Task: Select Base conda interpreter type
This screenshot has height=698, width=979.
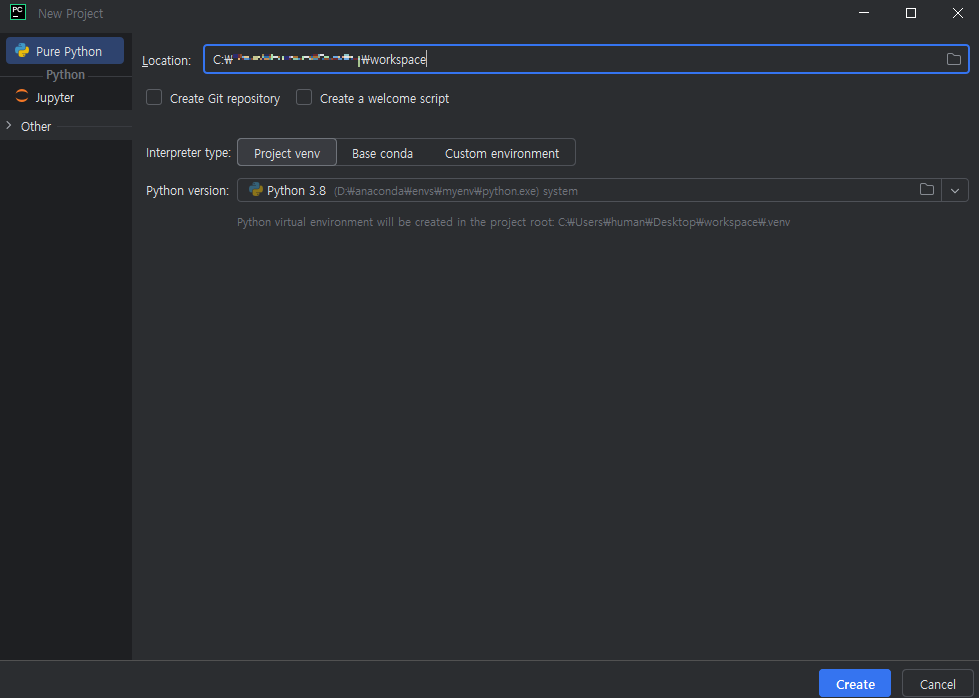Action: point(382,153)
